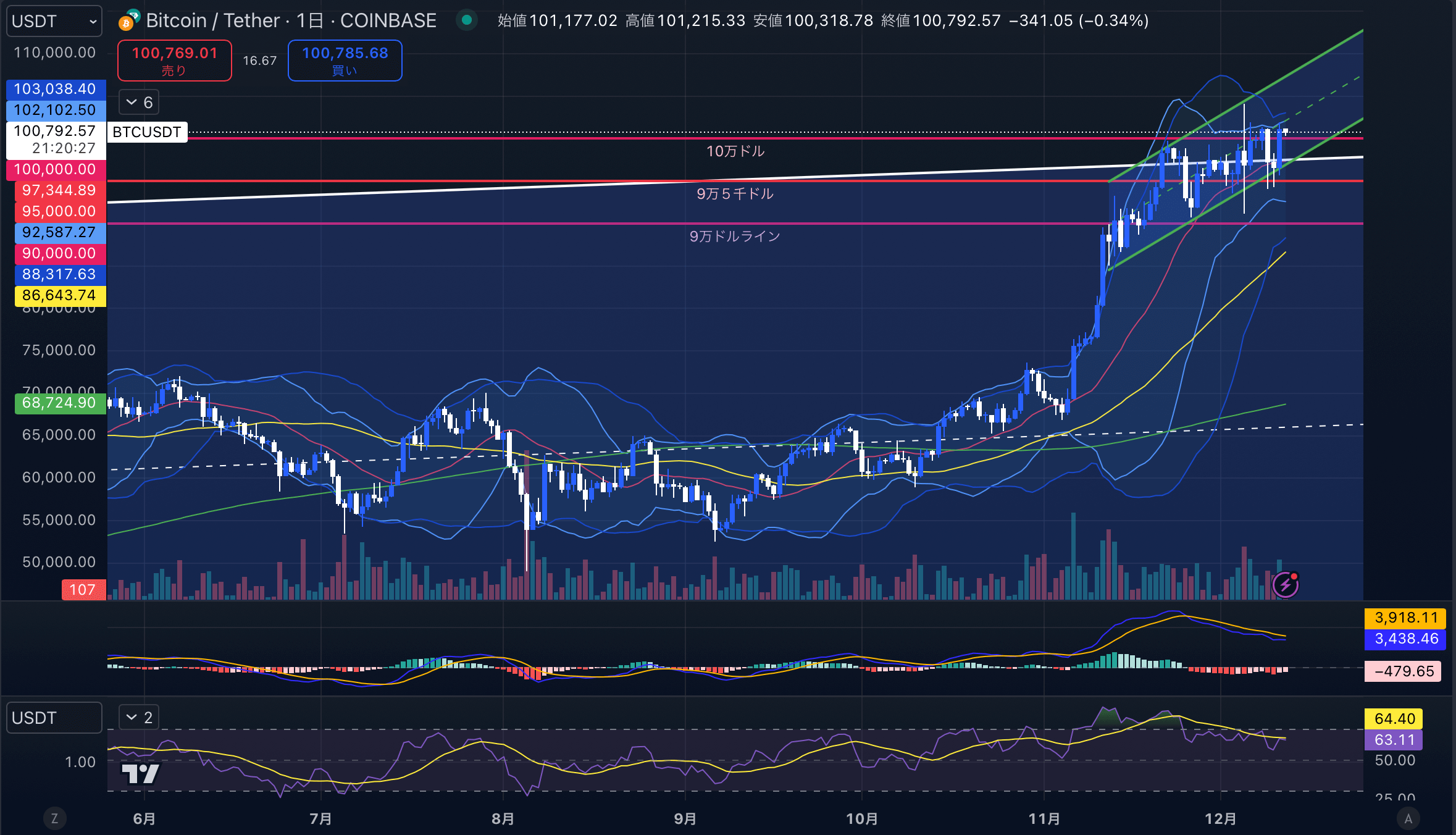This screenshot has height=835, width=1456.
Task: Click the red 95,000.00 price label
Action: coord(60,211)
